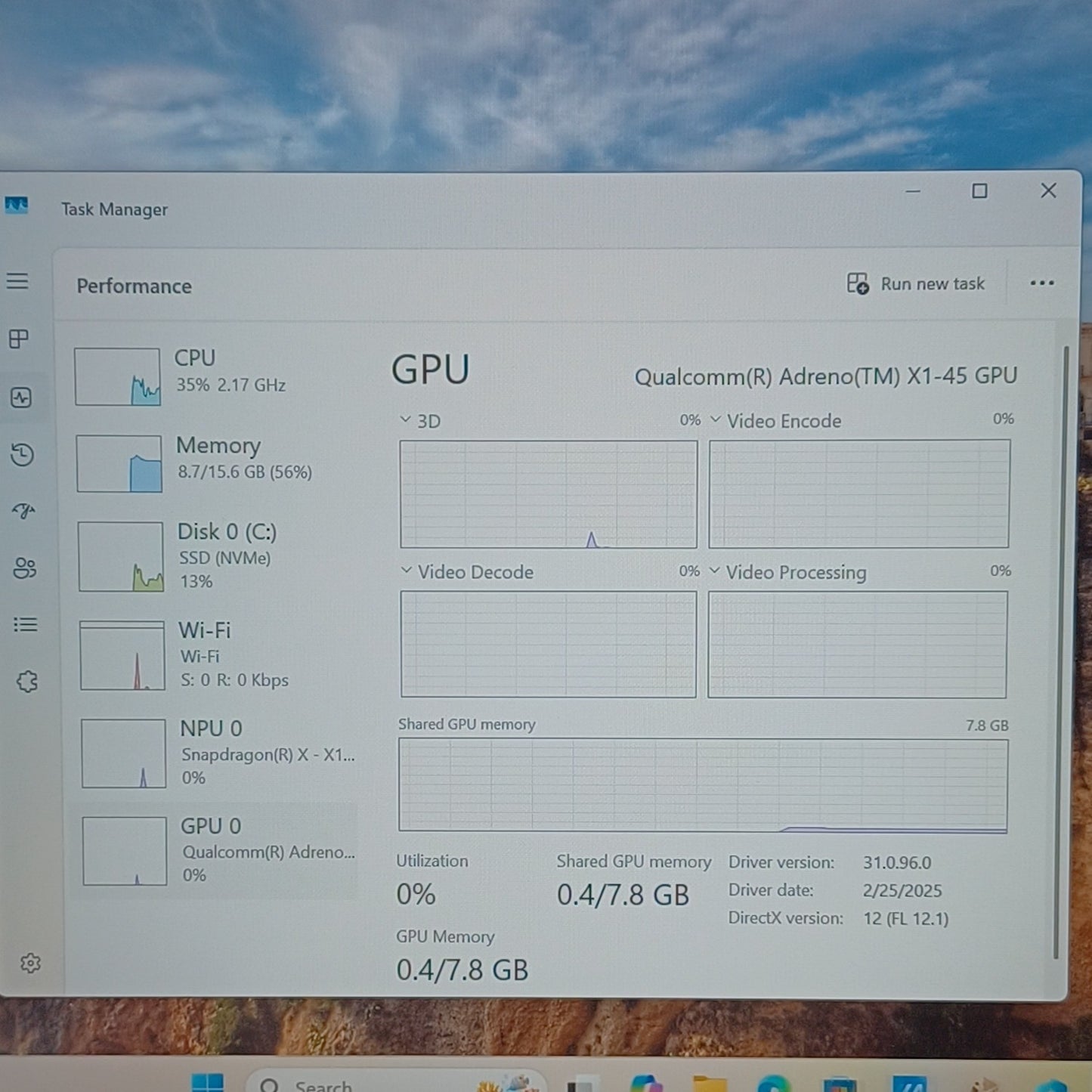
Task: Click the GPU Memory 0.4/7.8 GB value
Action: click(x=462, y=970)
